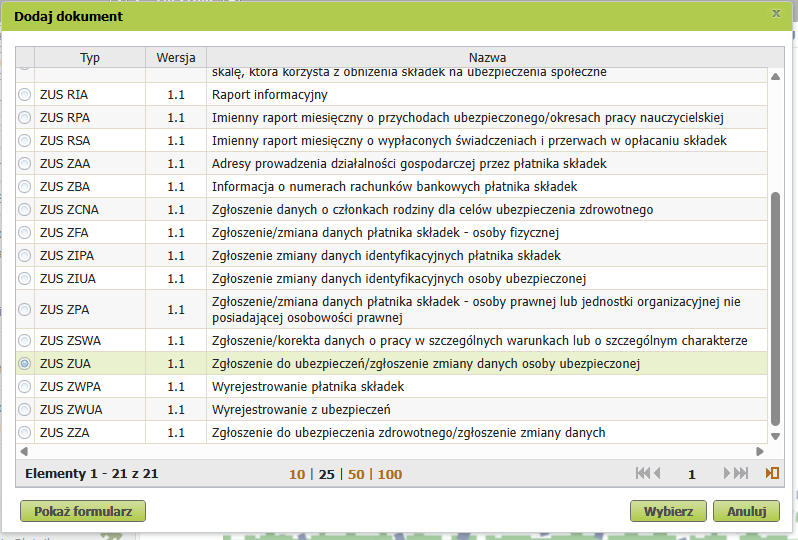Select the ZUS ZPA radio button
The width and height of the screenshot is (798, 540).
[x=24, y=309]
